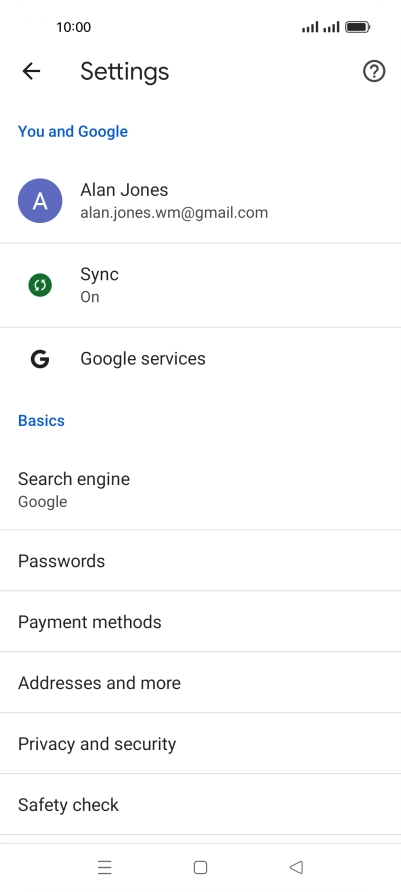Open Addresses and more
Image resolution: width=401 pixels, height=892 pixels.
(200, 683)
